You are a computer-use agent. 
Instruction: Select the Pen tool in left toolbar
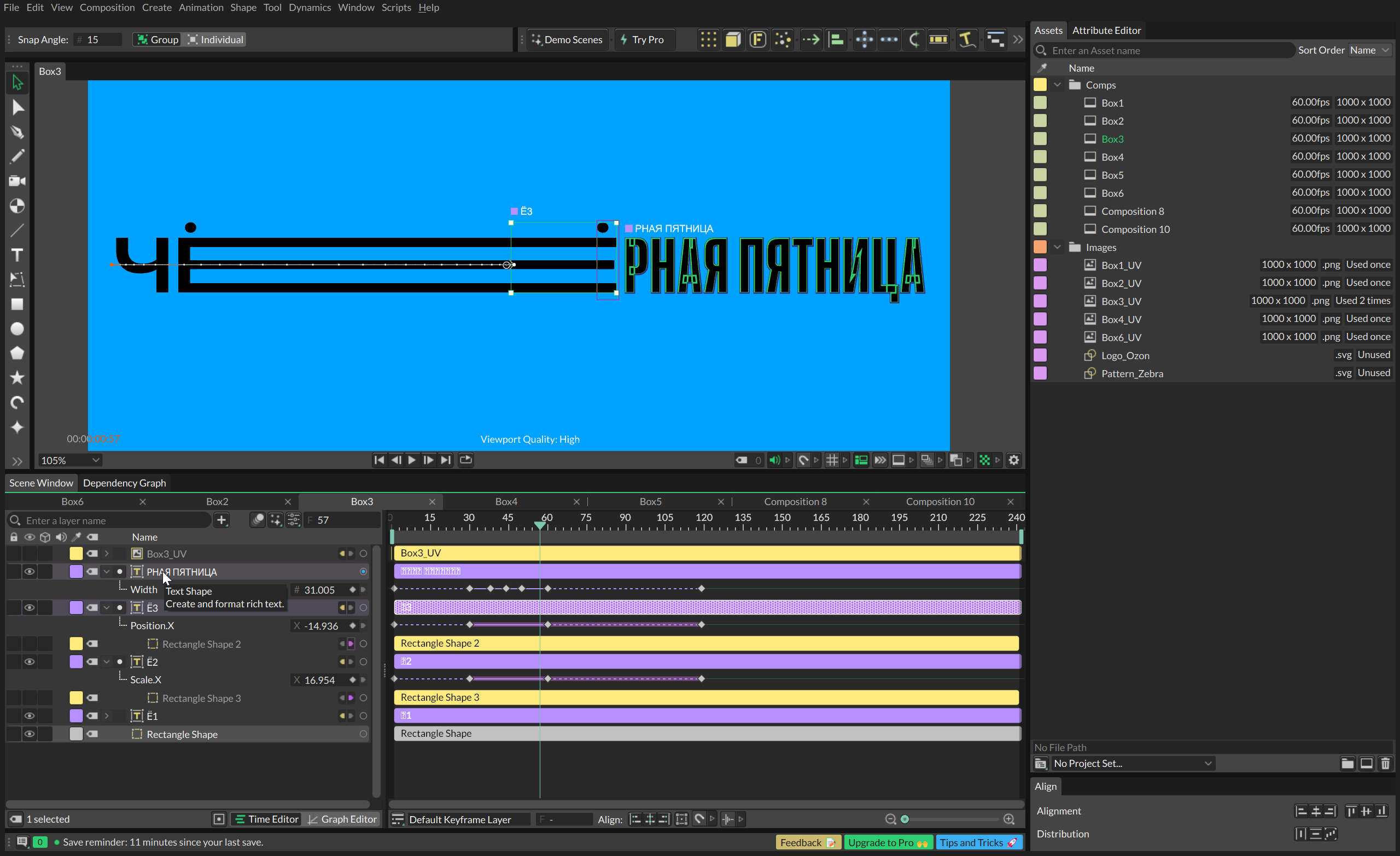[x=17, y=132]
